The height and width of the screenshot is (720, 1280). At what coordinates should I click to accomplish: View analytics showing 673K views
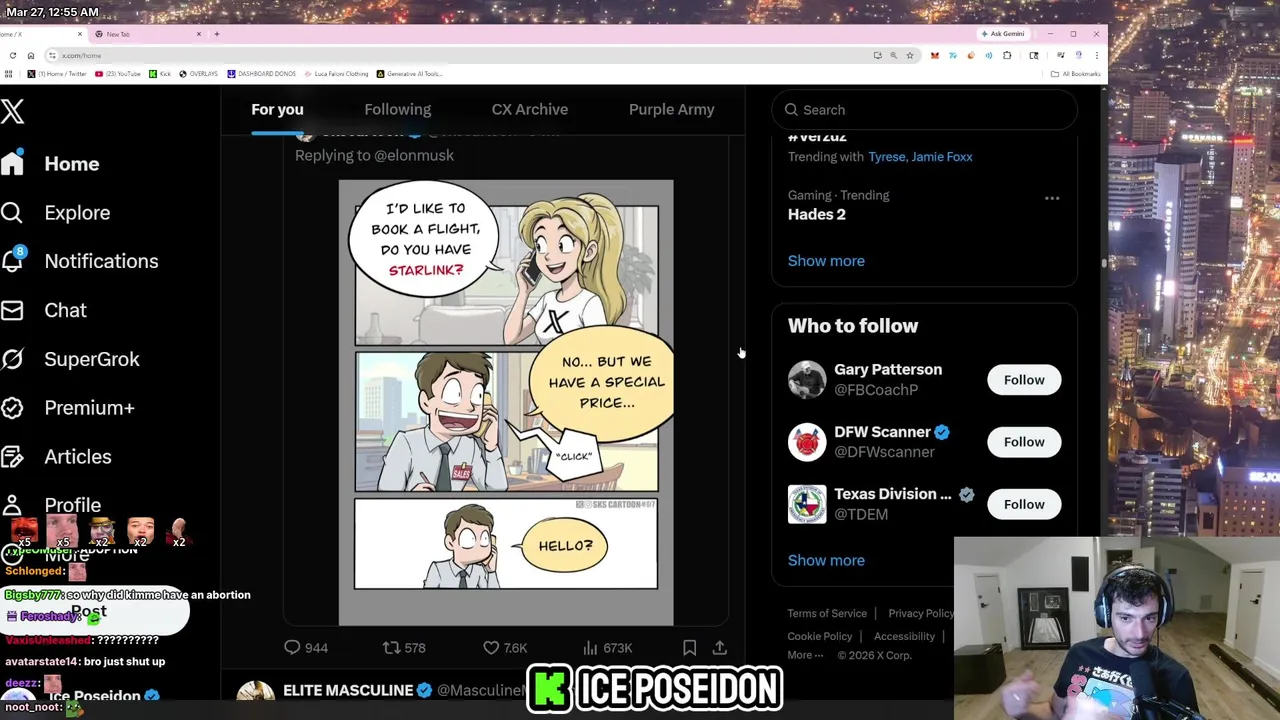point(607,648)
